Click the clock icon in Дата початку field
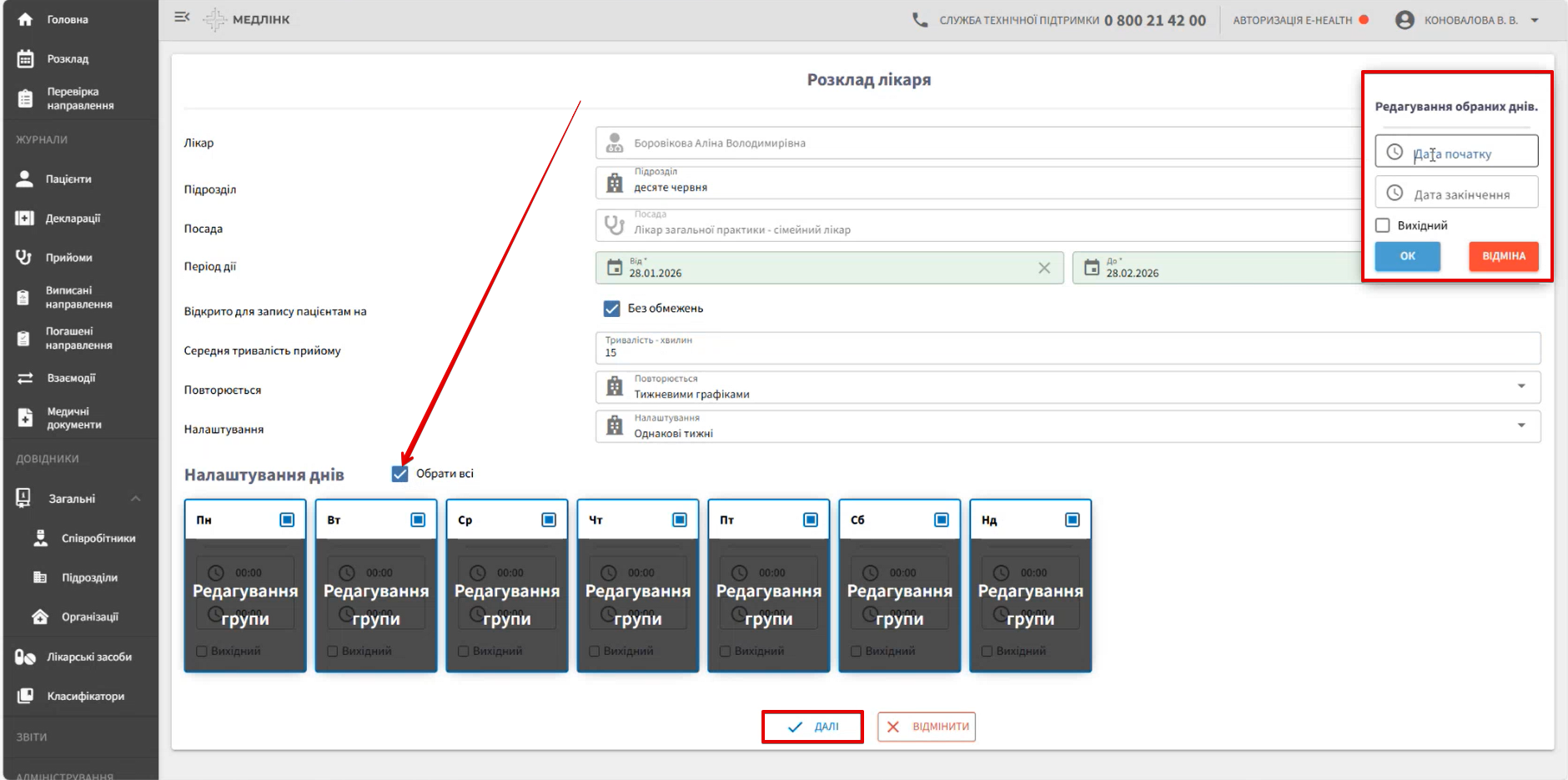Viewport: 1568px width, 780px height. click(1395, 153)
